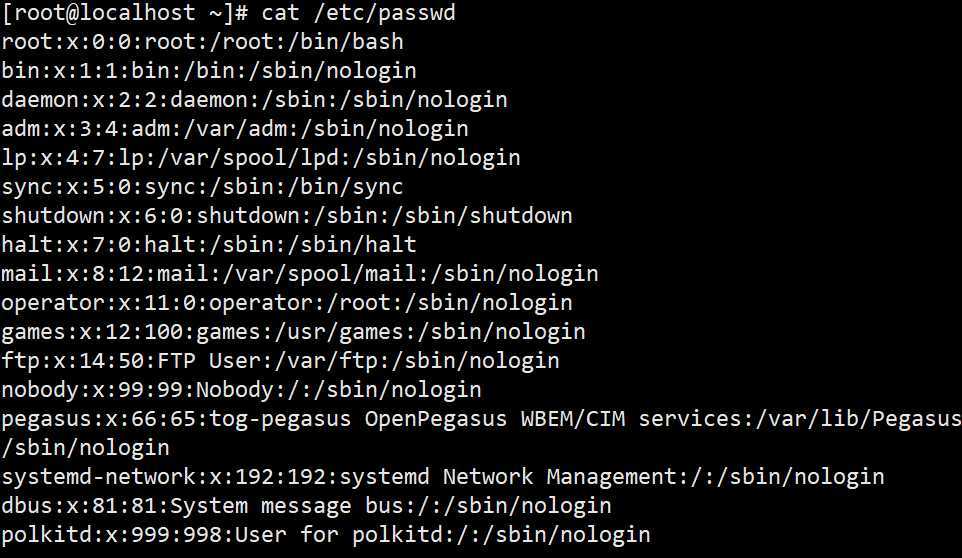Click the mail spool account line
The image size is (962, 558).
[x=300, y=274]
